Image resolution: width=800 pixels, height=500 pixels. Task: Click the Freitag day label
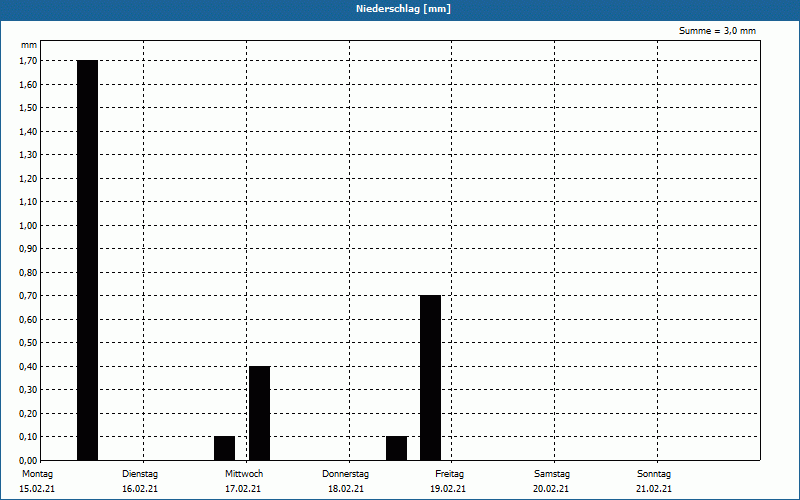coord(449,474)
